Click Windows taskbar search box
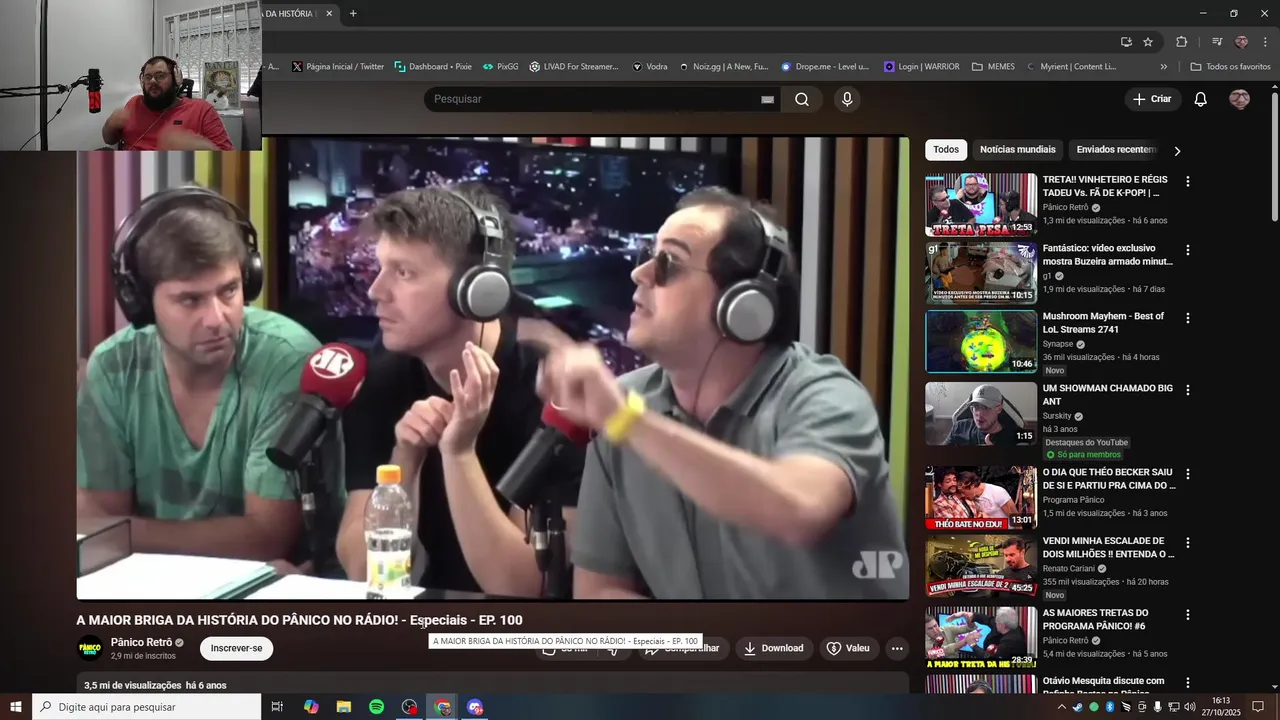 click(x=147, y=707)
